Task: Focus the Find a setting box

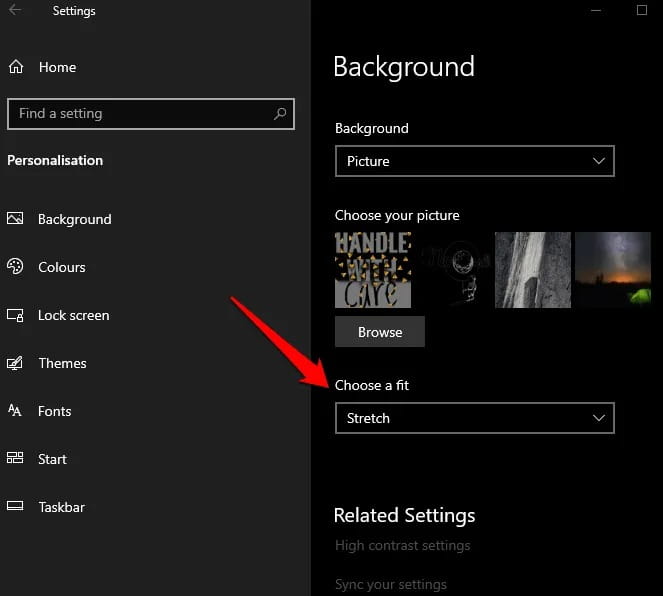Action: coord(151,114)
